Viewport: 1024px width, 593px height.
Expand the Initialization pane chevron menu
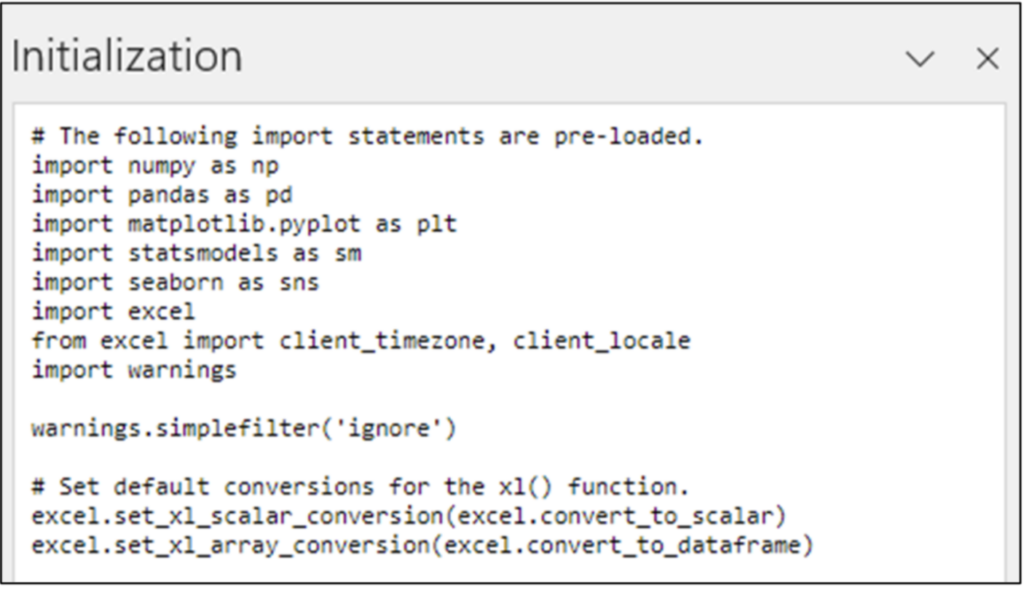point(919,59)
